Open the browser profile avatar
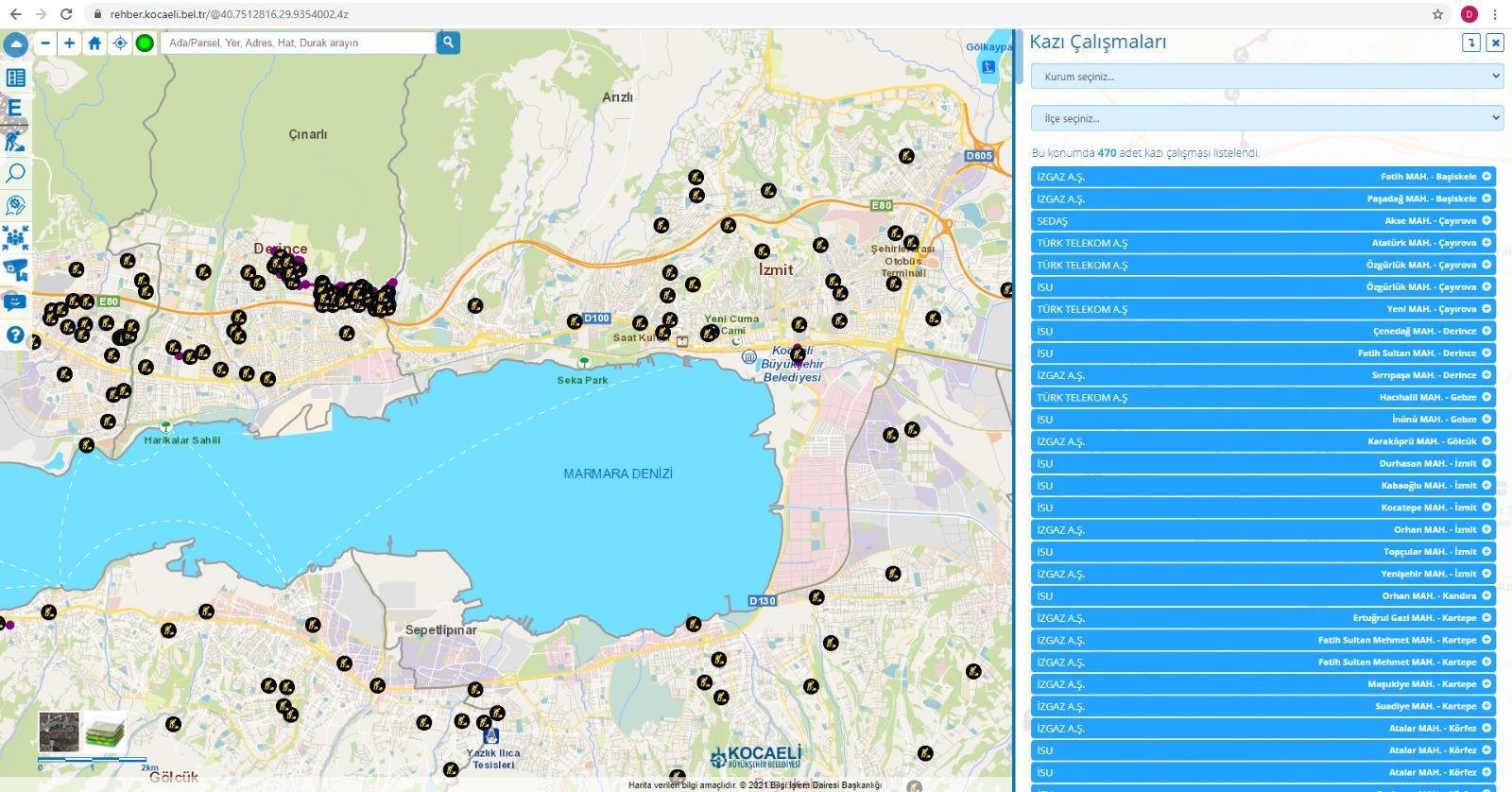 pyautogui.click(x=1469, y=14)
